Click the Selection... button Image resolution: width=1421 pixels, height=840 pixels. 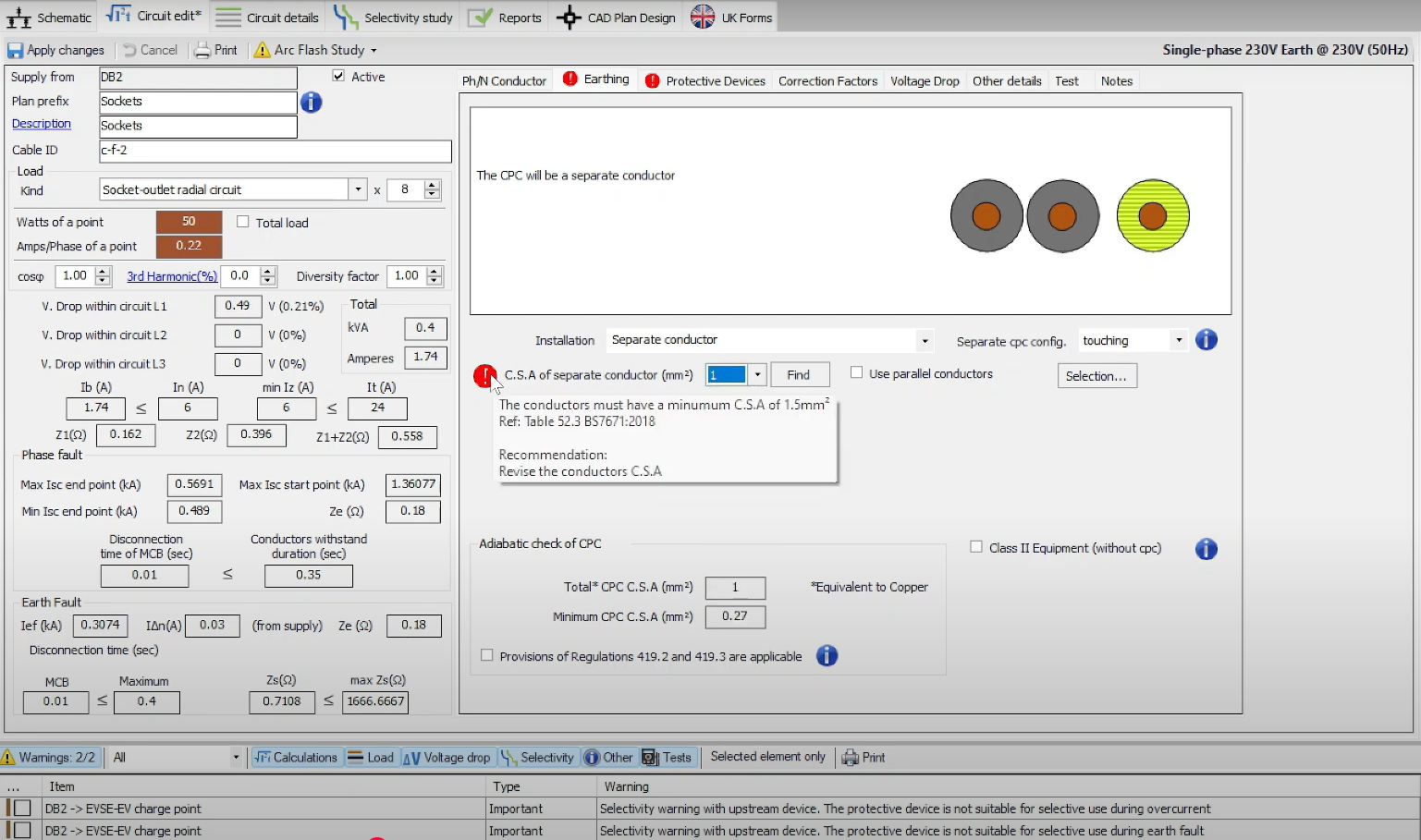1096,376
